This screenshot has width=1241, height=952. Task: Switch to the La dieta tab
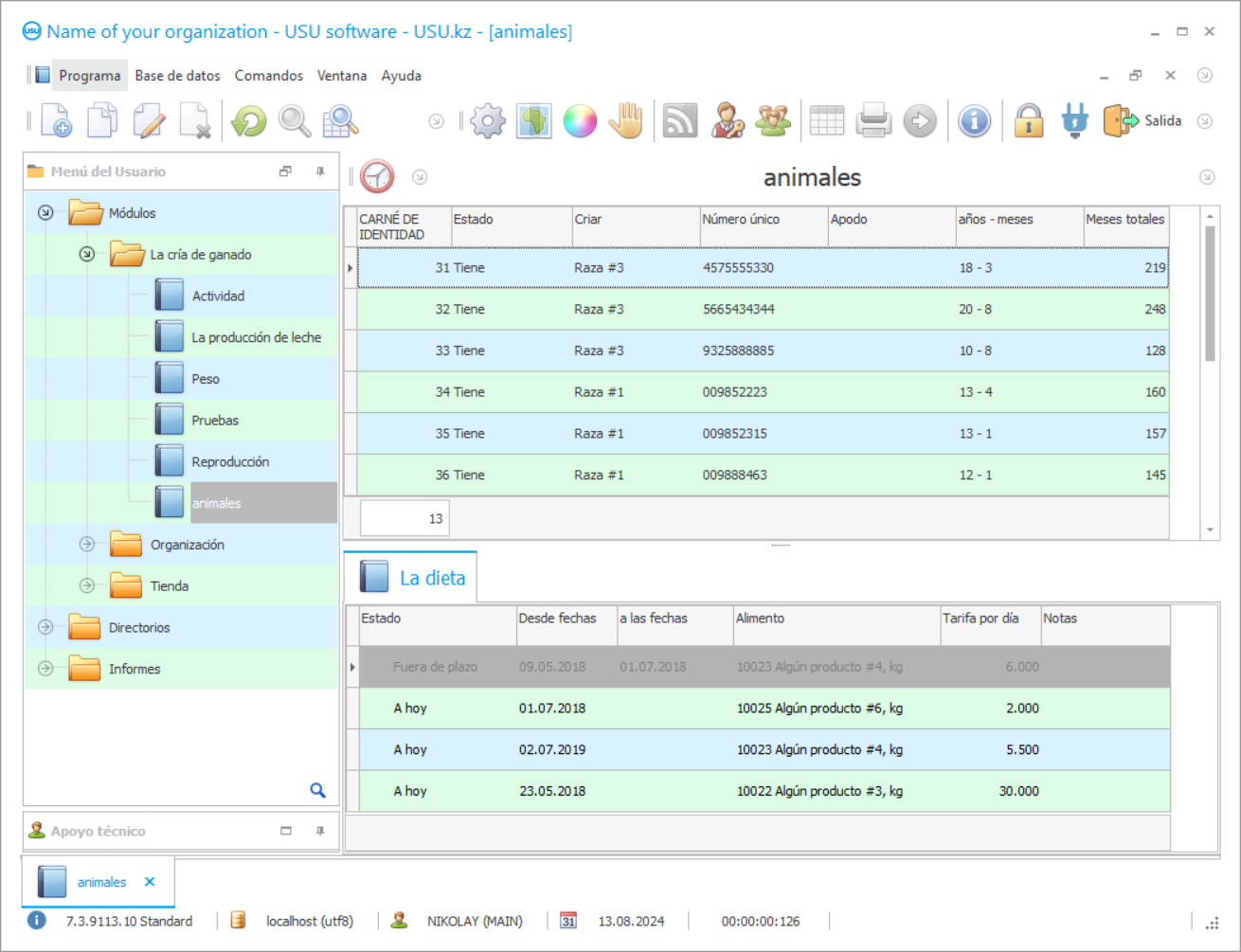pyautogui.click(x=410, y=578)
